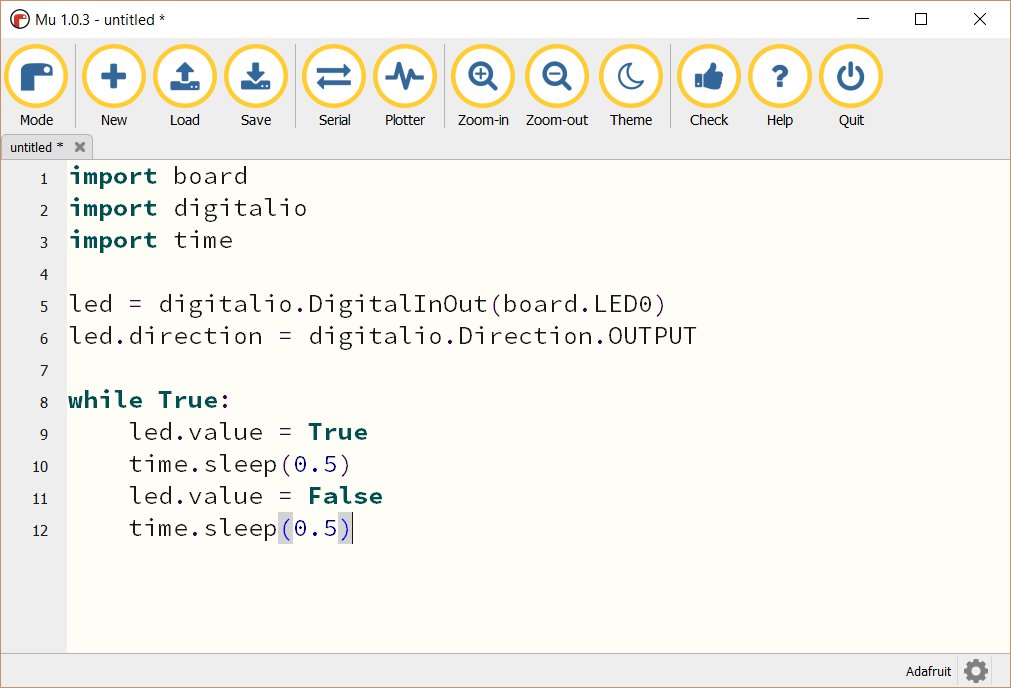This screenshot has width=1011, height=688.
Task: Close the untitled tab
Action: (x=80, y=147)
